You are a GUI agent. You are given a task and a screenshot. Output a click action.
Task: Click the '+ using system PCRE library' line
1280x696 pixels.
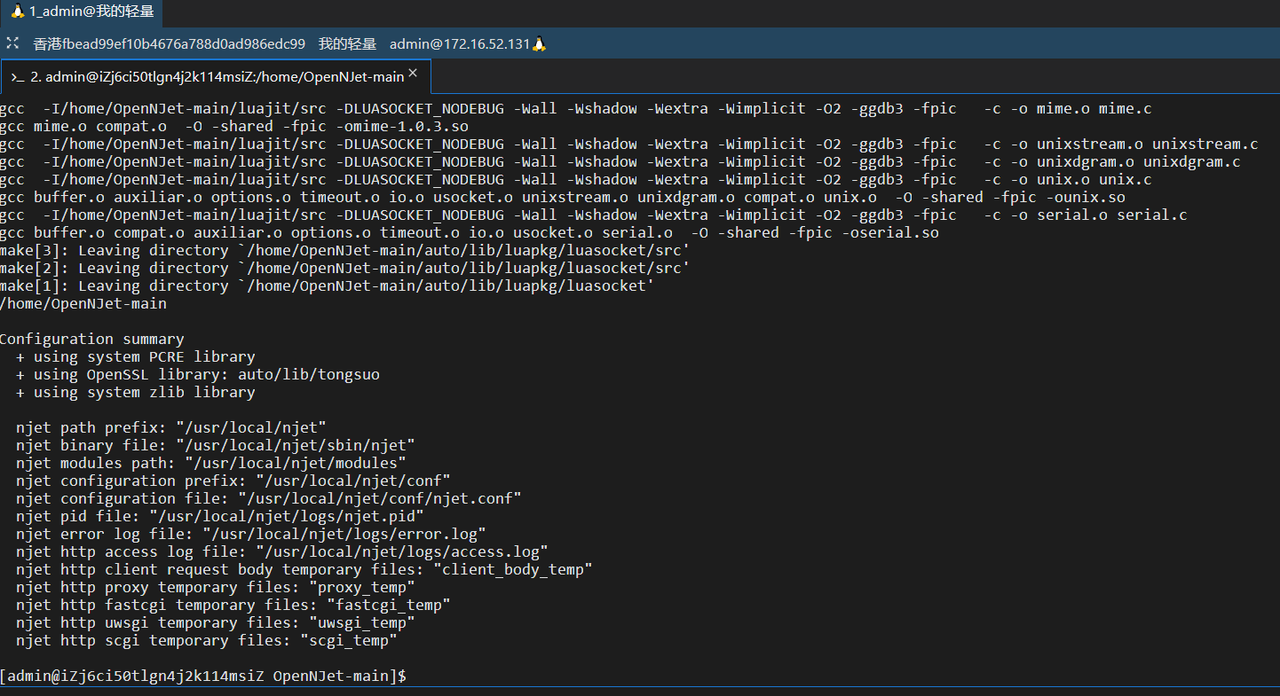pos(135,357)
